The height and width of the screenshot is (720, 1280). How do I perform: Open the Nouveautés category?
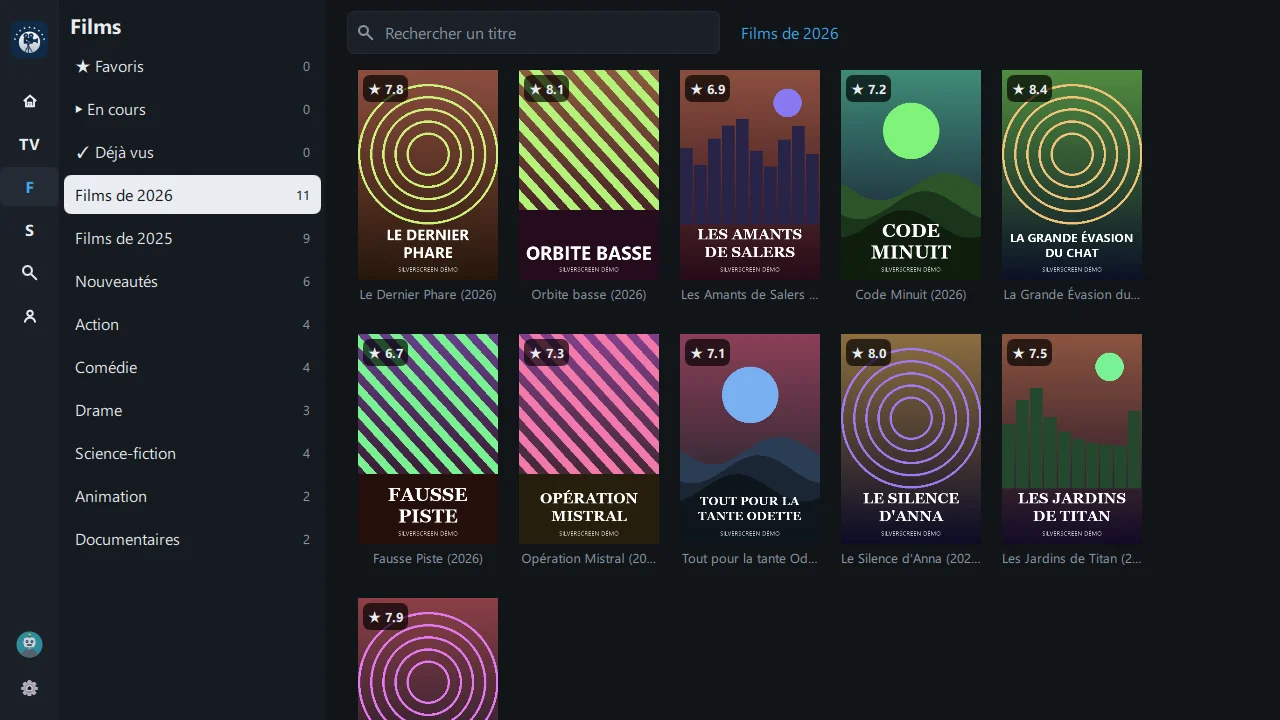192,282
